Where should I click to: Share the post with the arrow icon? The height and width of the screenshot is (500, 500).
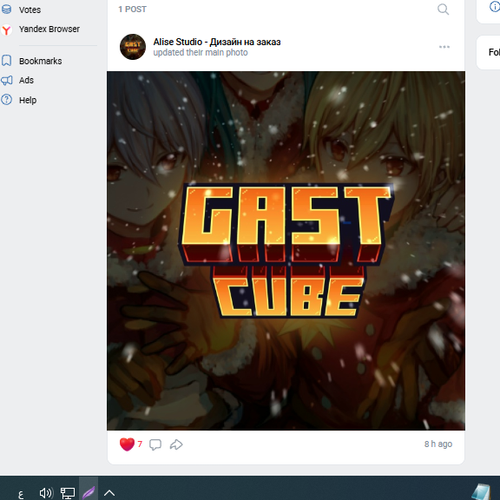[x=176, y=444]
